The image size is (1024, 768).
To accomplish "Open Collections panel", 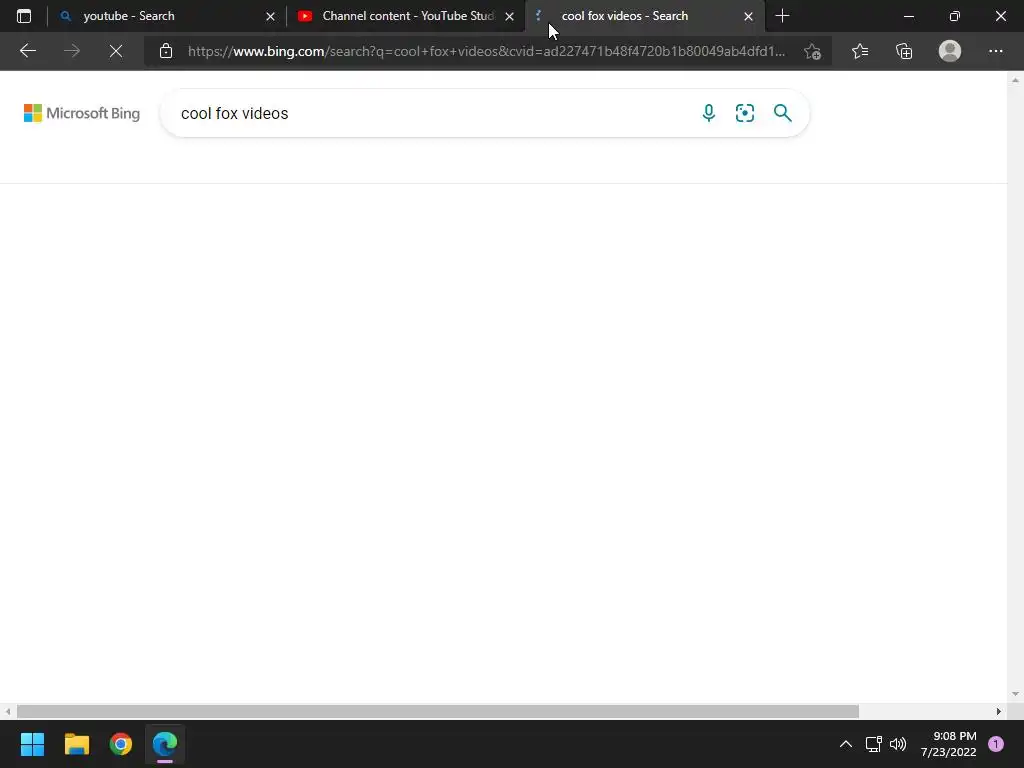I will (x=904, y=51).
